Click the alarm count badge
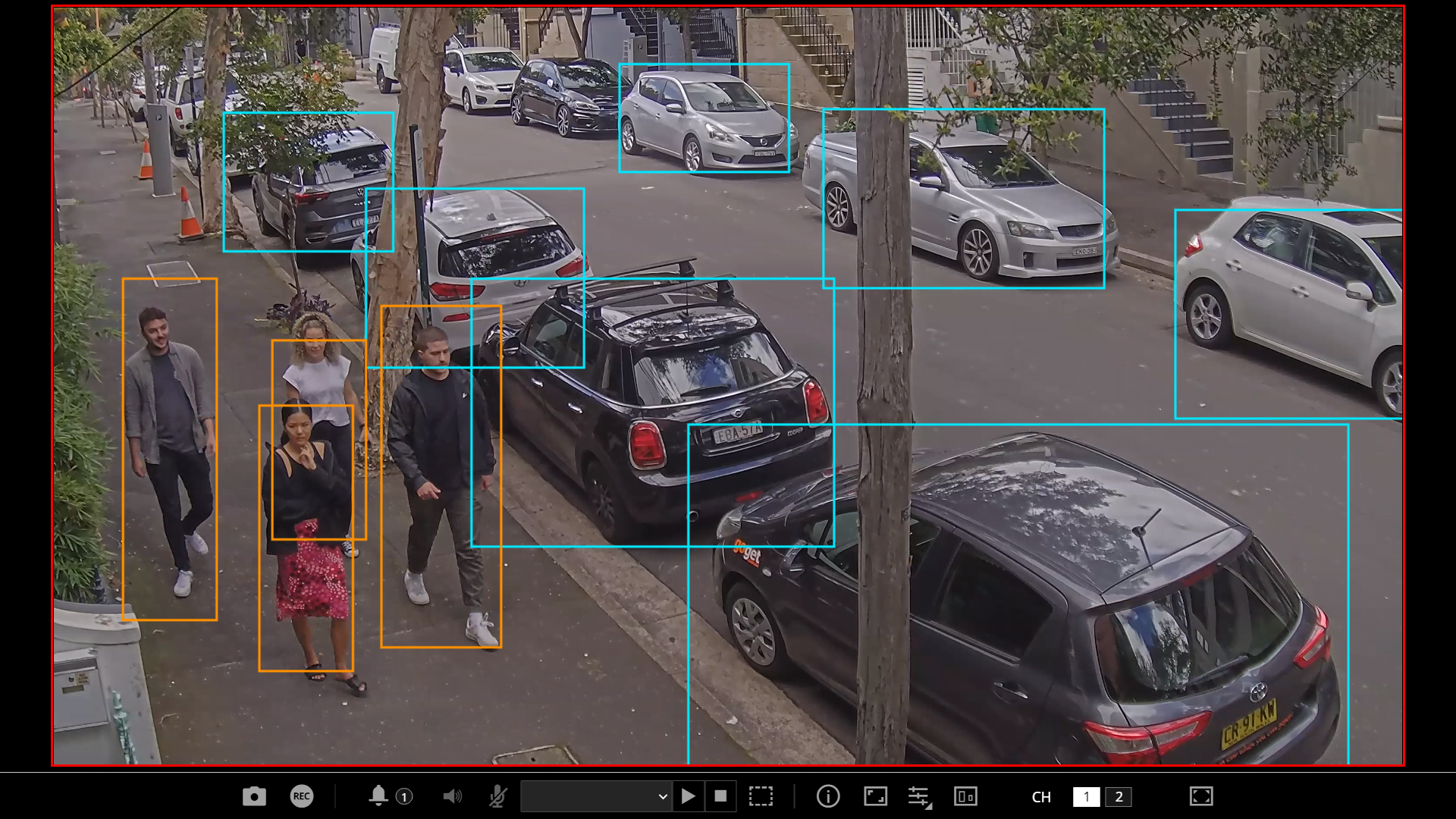Screen dimensions: 1456x819 click(404, 797)
